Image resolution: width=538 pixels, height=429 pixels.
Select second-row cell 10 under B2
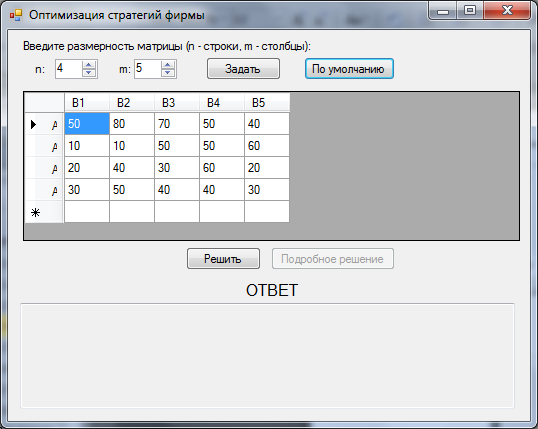pyautogui.click(x=132, y=146)
